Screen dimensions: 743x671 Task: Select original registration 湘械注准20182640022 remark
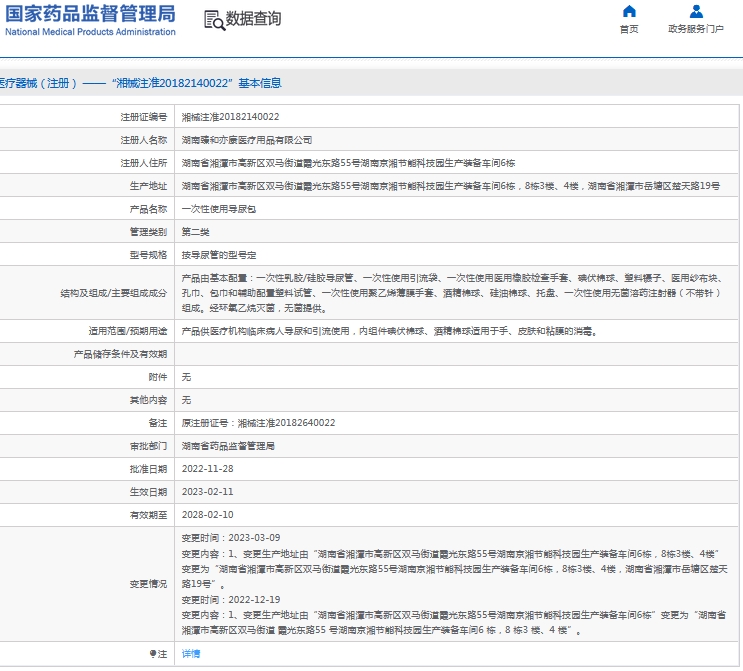pyautogui.click(x=258, y=423)
